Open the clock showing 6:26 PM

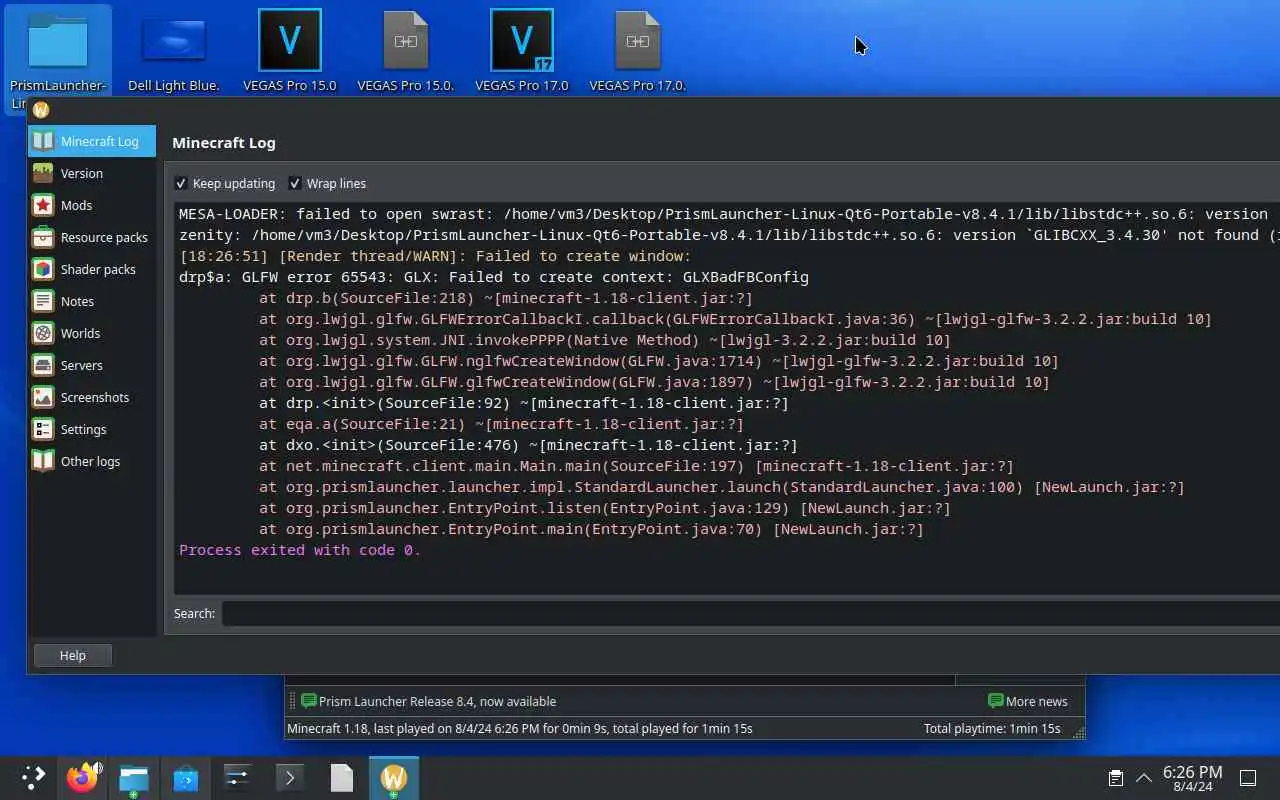tap(1192, 778)
